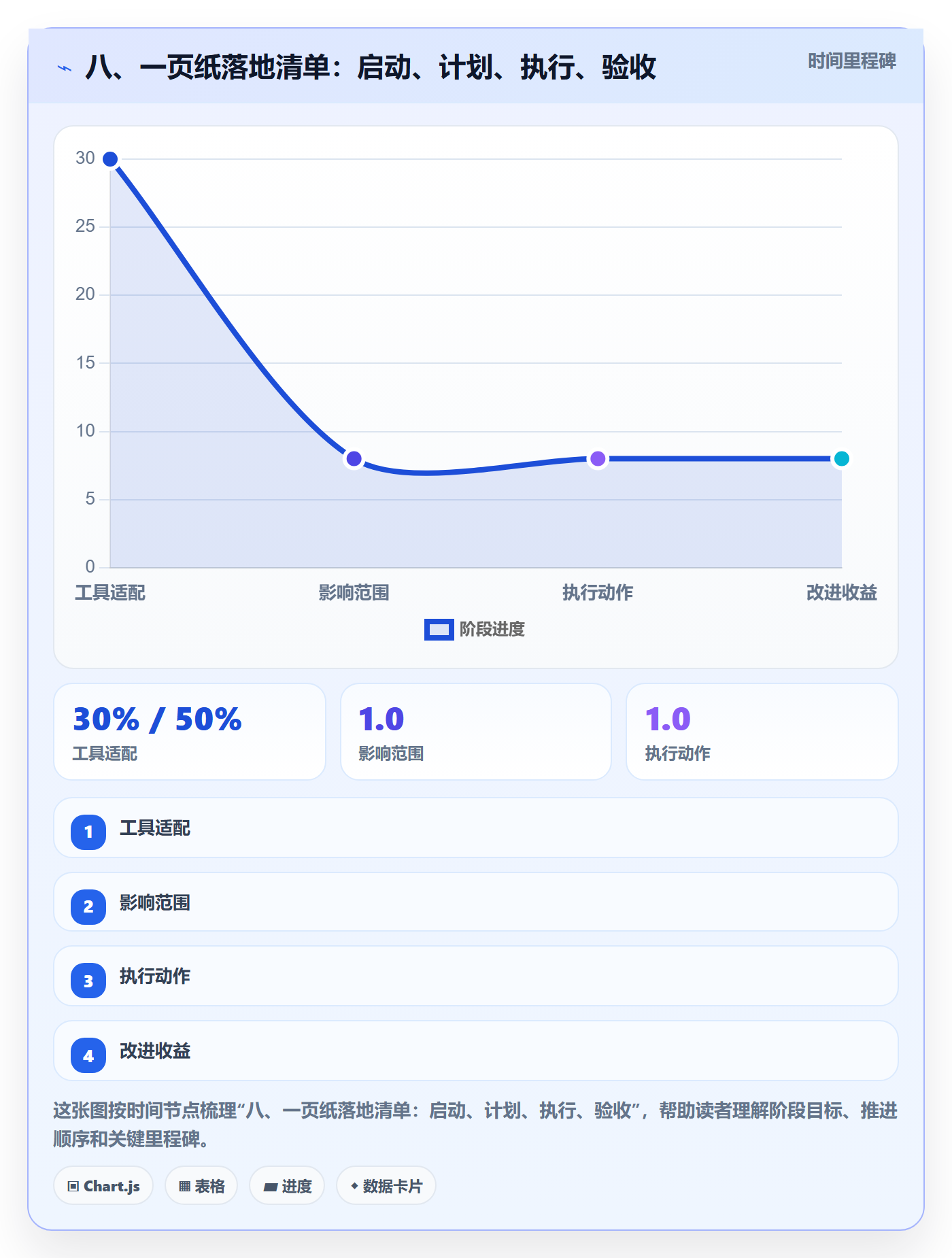952x1258 pixels.
Task: Select the 工具适配 data point at 30
Action: 110,159
